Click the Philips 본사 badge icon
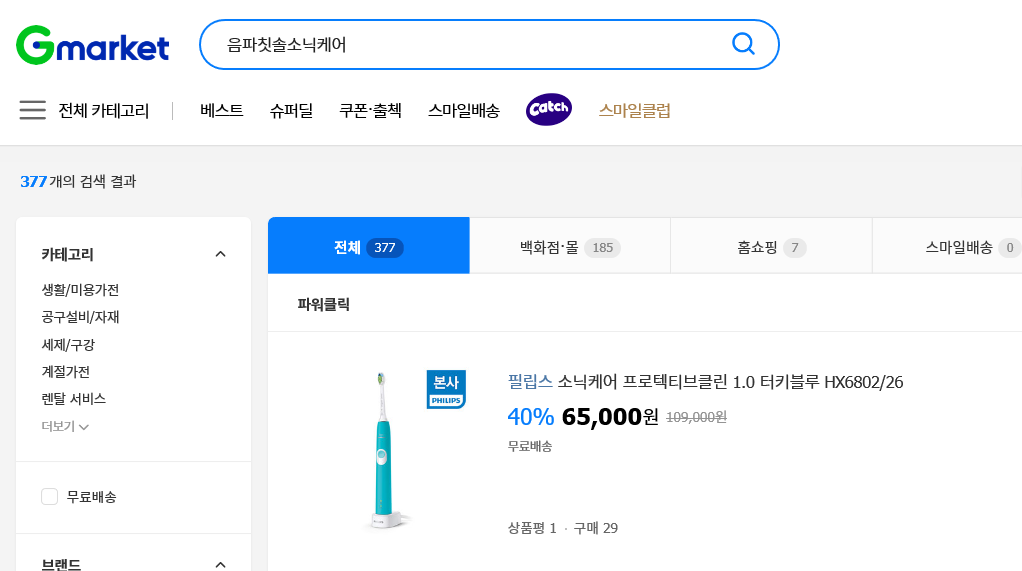 445,389
